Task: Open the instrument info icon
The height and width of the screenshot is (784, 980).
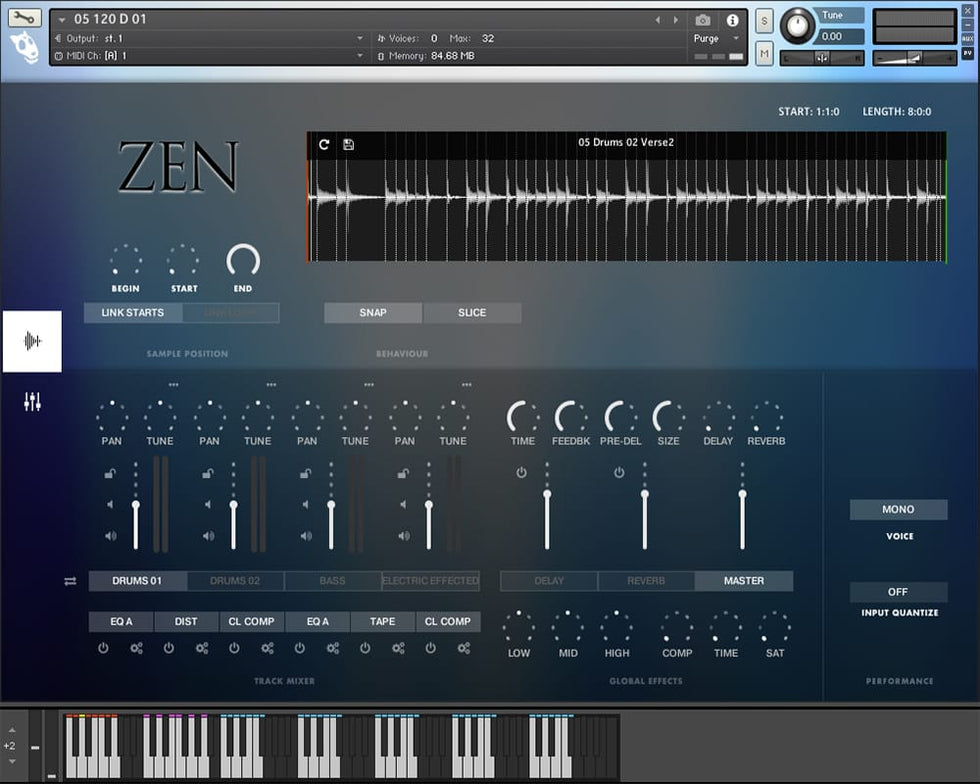Action: (x=732, y=20)
